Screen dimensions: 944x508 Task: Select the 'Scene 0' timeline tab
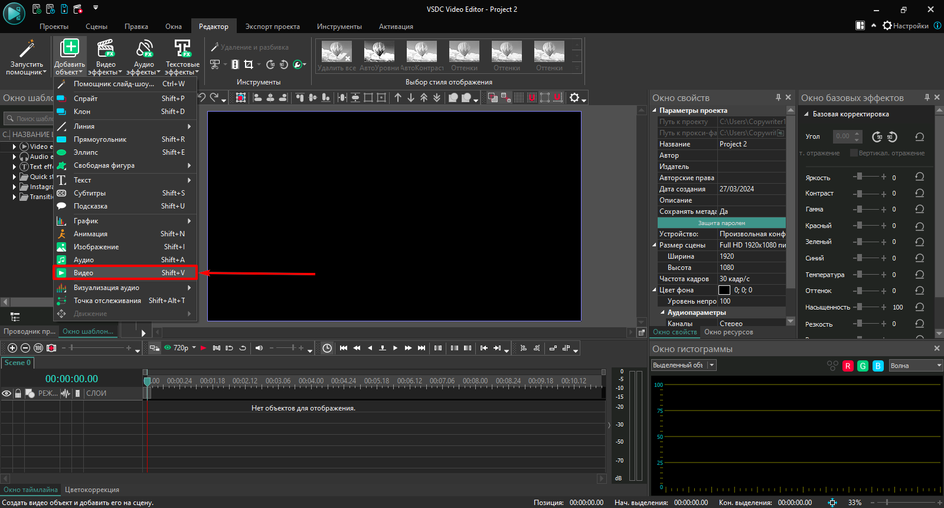tap(17, 363)
